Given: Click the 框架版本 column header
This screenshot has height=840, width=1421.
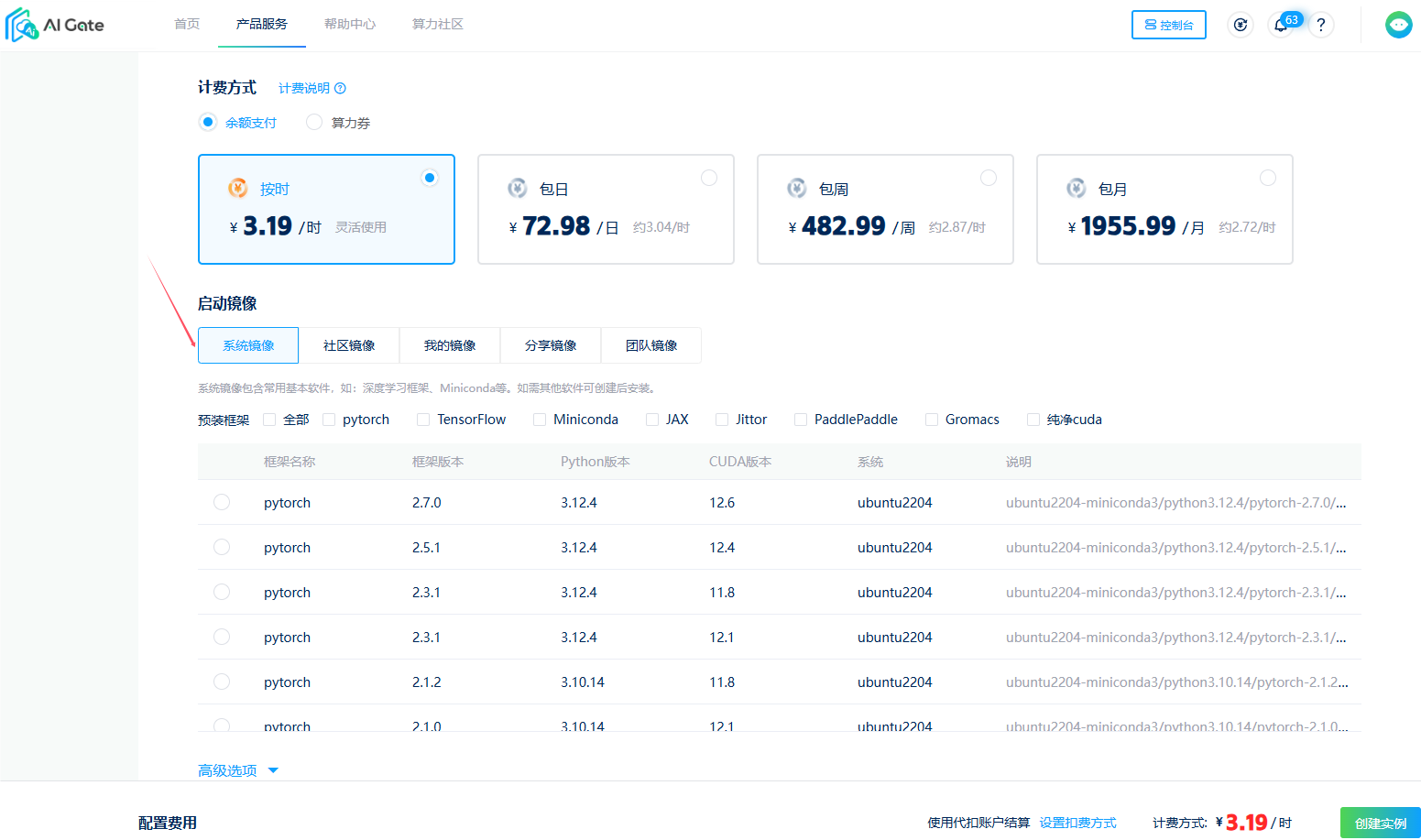Looking at the screenshot, I should click(438, 462).
